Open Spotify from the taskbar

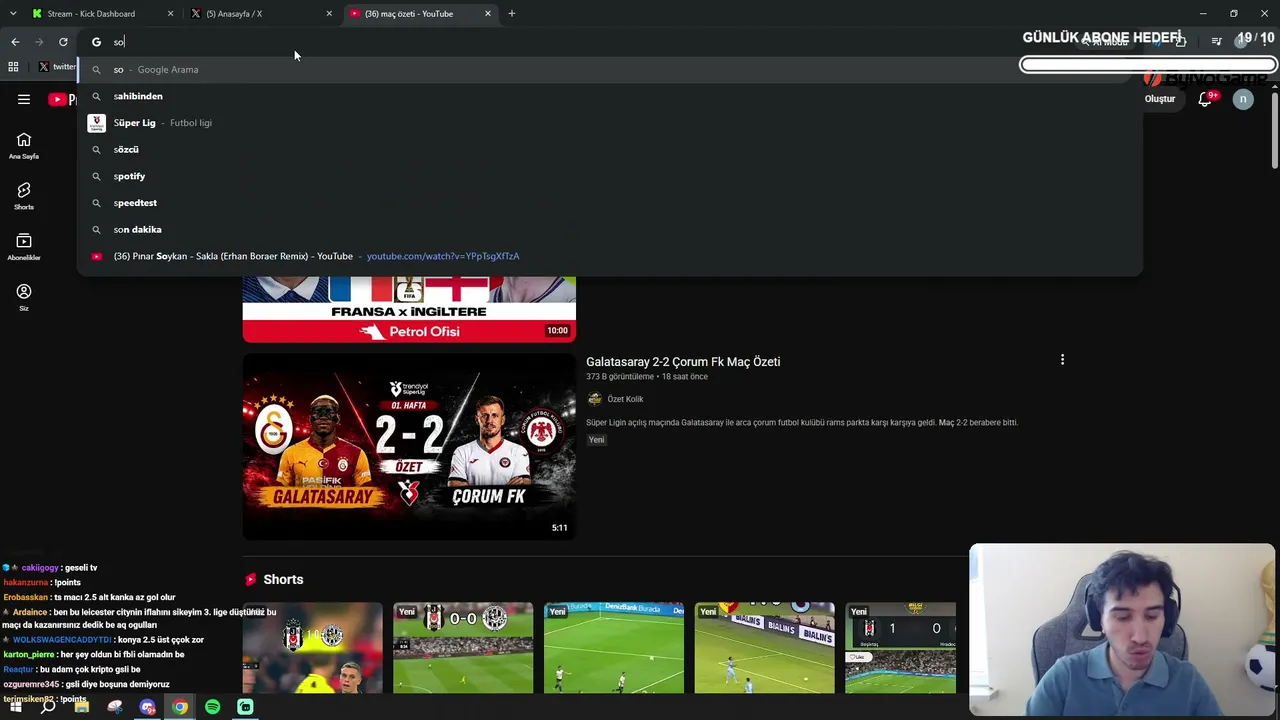(x=213, y=707)
